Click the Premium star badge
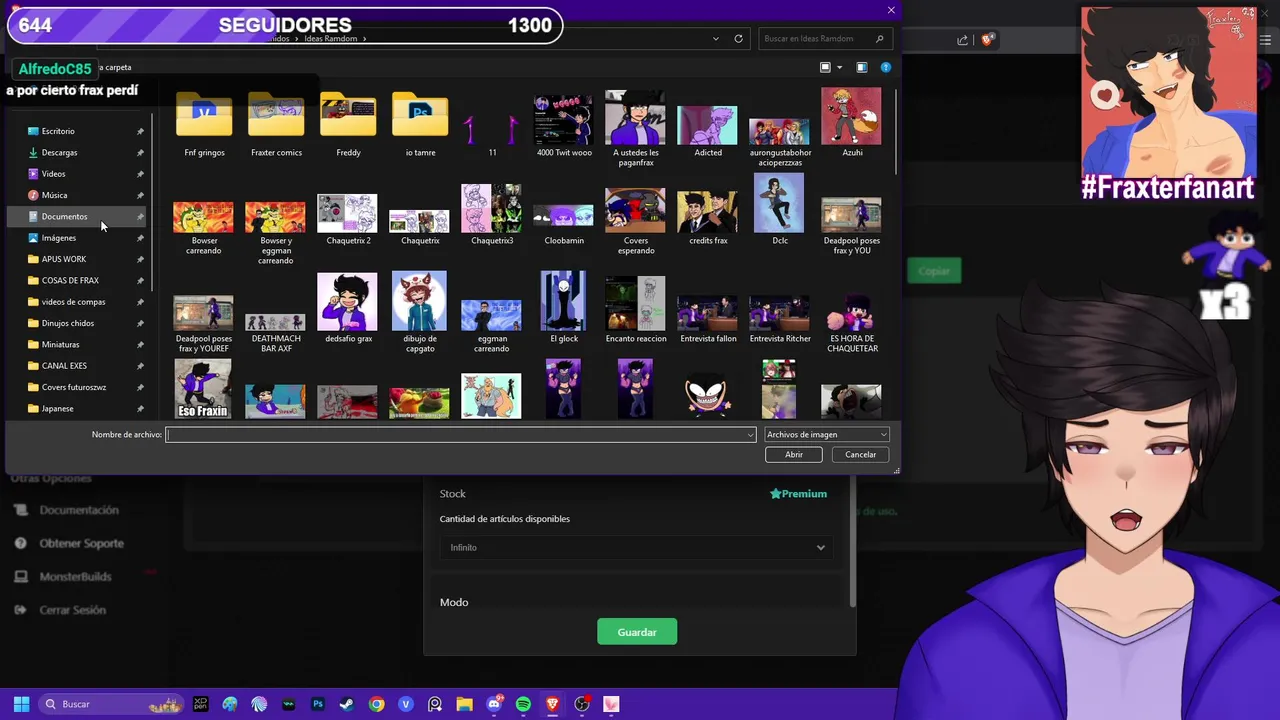Image resolution: width=1280 pixels, height=720 pixels. point(798,494)
